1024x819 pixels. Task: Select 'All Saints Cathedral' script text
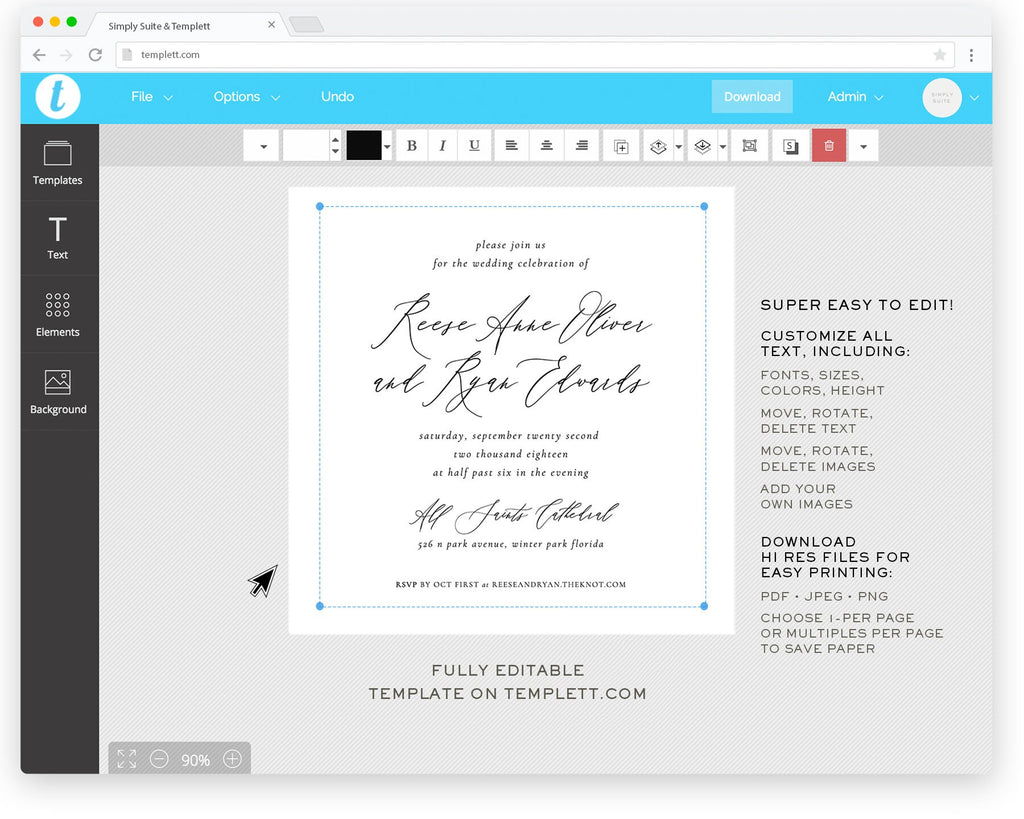(513, 515)
